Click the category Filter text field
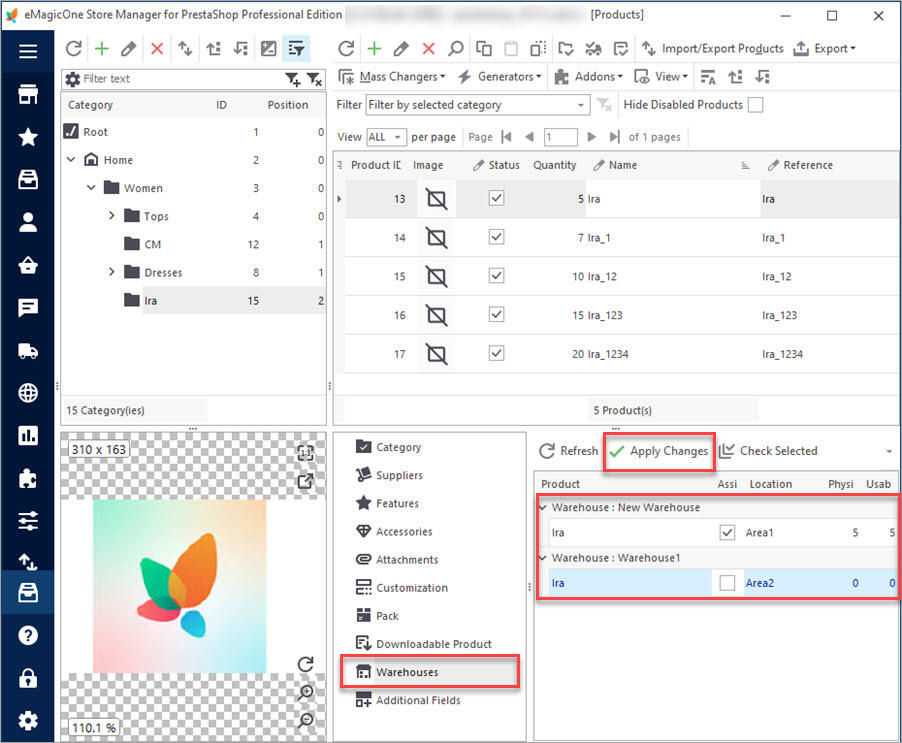The width and height of the screenshot is (902, 743). (x=182, y=79)
